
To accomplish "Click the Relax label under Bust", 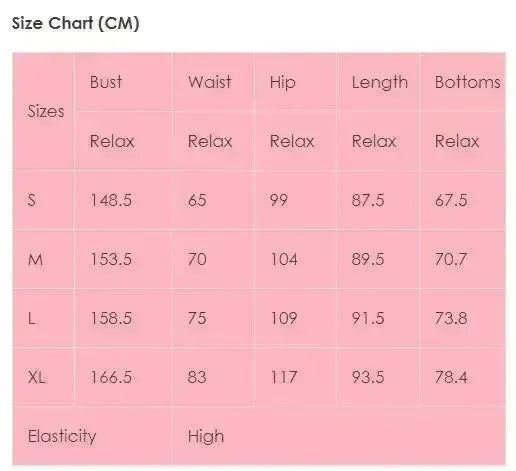I will 112,141.
